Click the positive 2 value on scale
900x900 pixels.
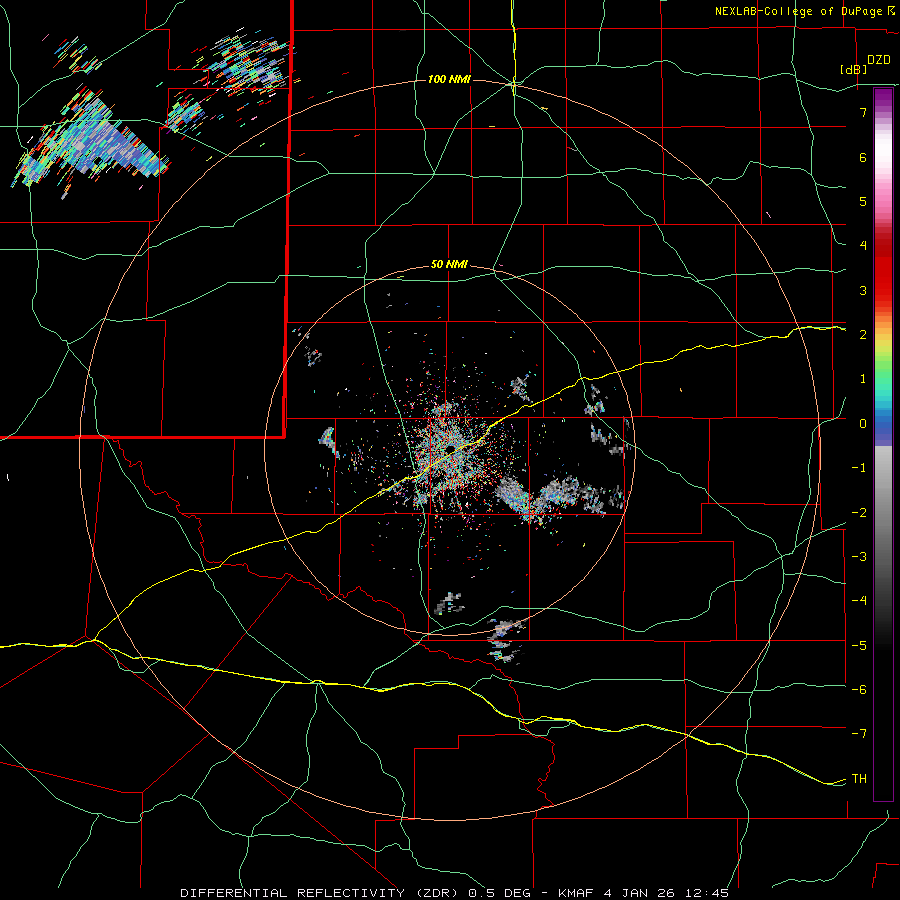(862, 335)
